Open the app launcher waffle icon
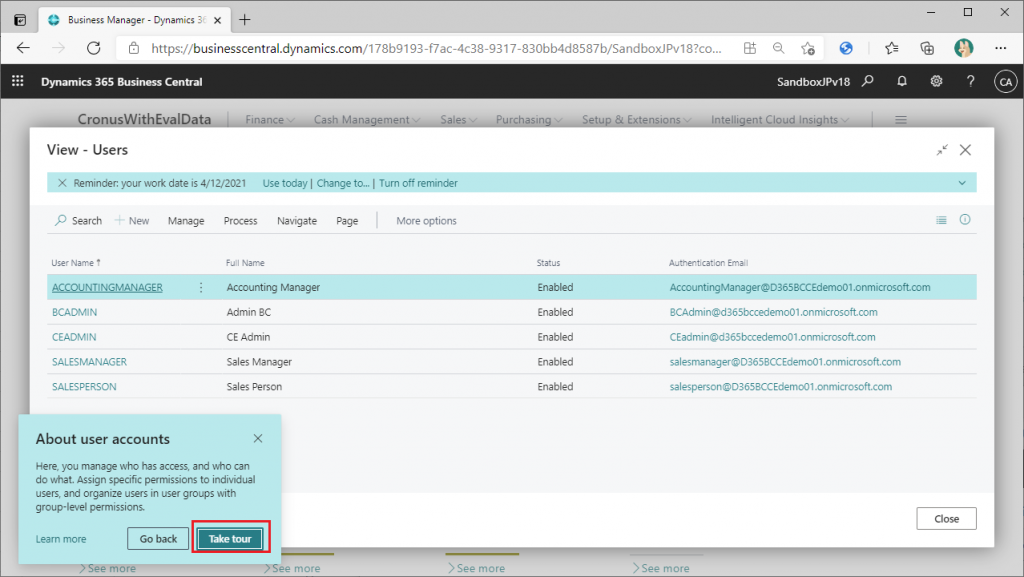Screen dimensions: 1024x577 [x=18, y=81]
